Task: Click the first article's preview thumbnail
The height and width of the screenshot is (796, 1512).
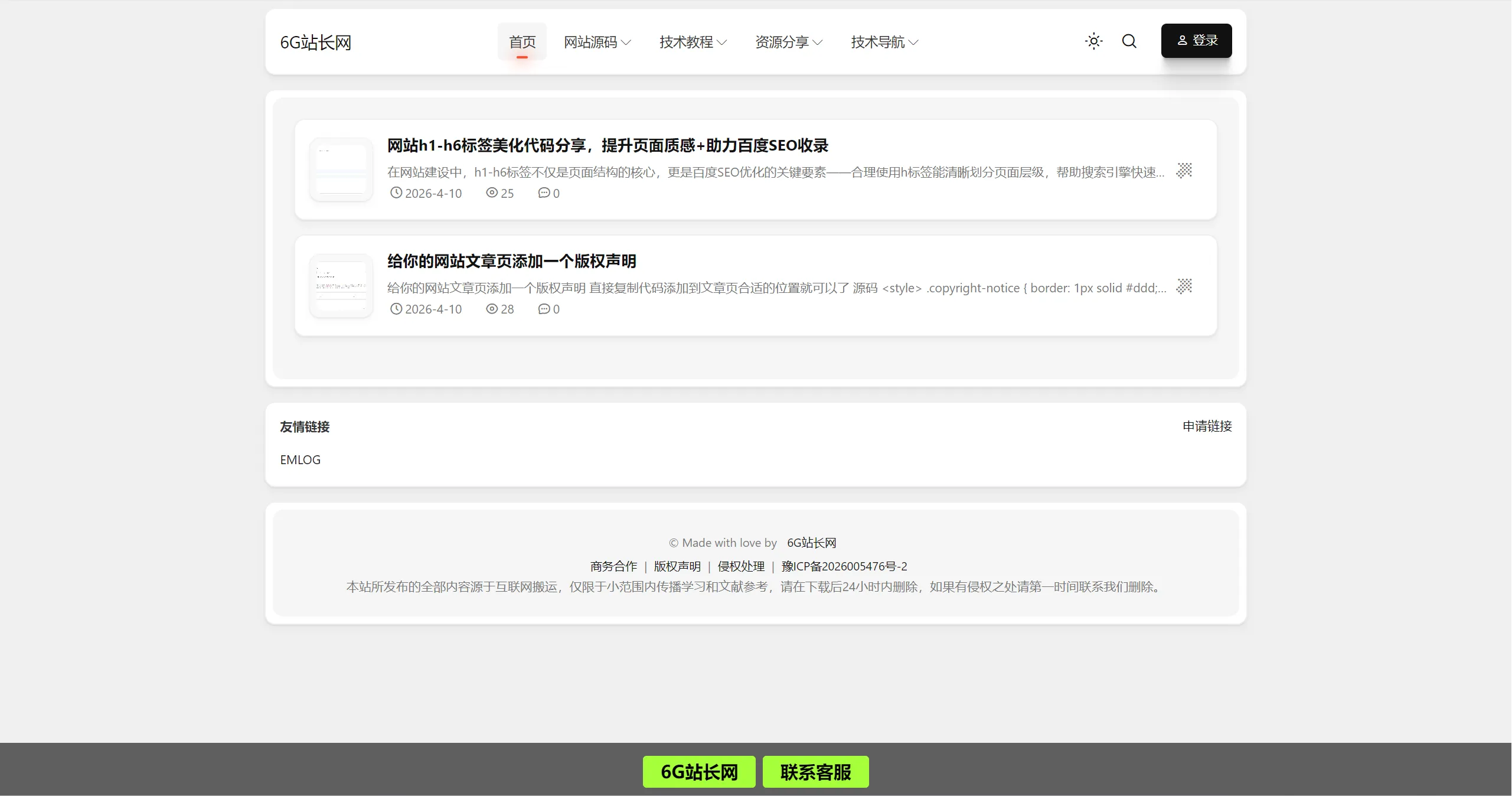Action: coord(340,170)
